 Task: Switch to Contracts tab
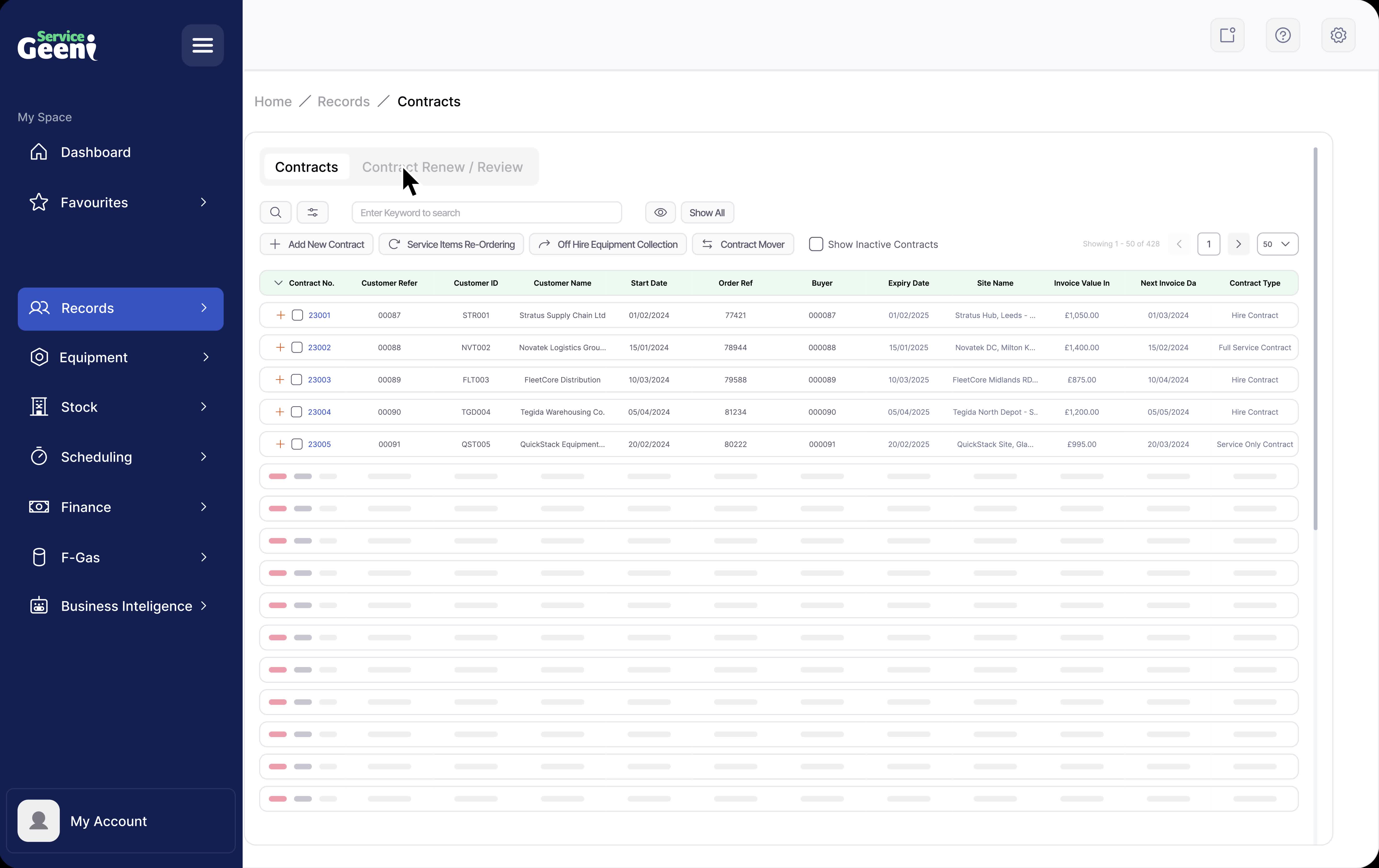pos(306,167)
